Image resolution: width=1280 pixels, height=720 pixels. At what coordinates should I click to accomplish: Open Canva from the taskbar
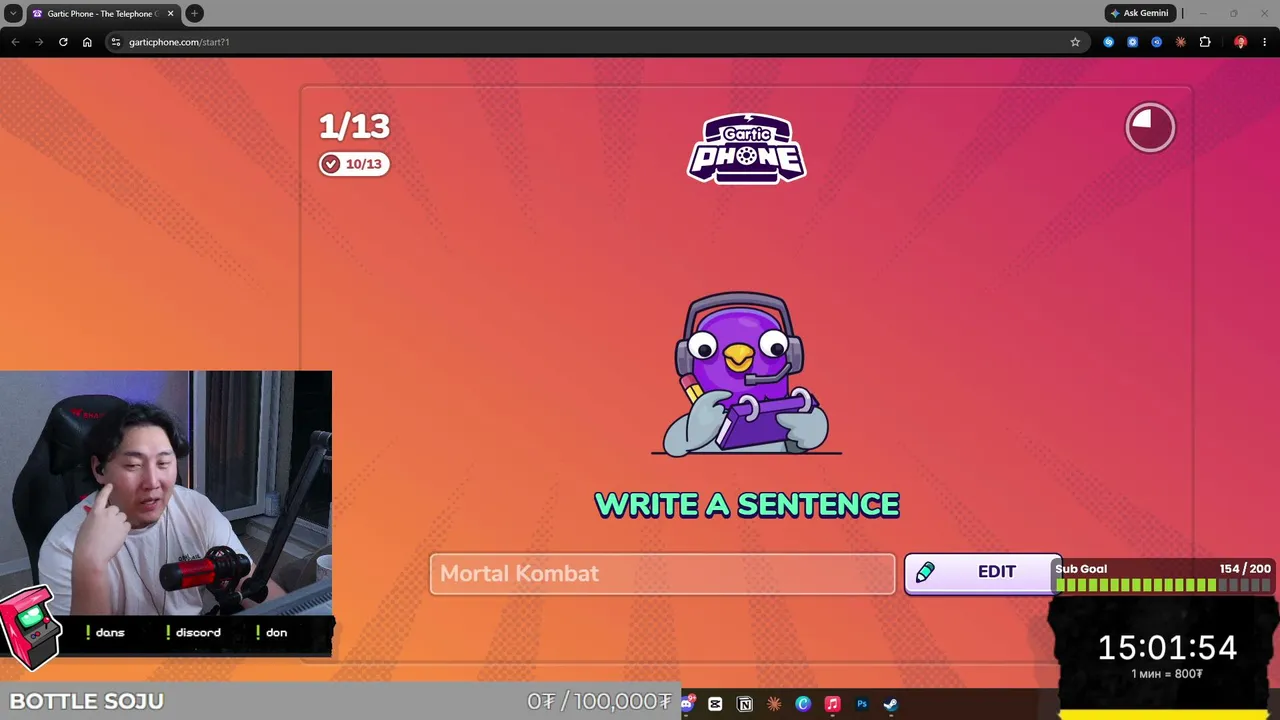pyautogui.click(x=802, y=704)
